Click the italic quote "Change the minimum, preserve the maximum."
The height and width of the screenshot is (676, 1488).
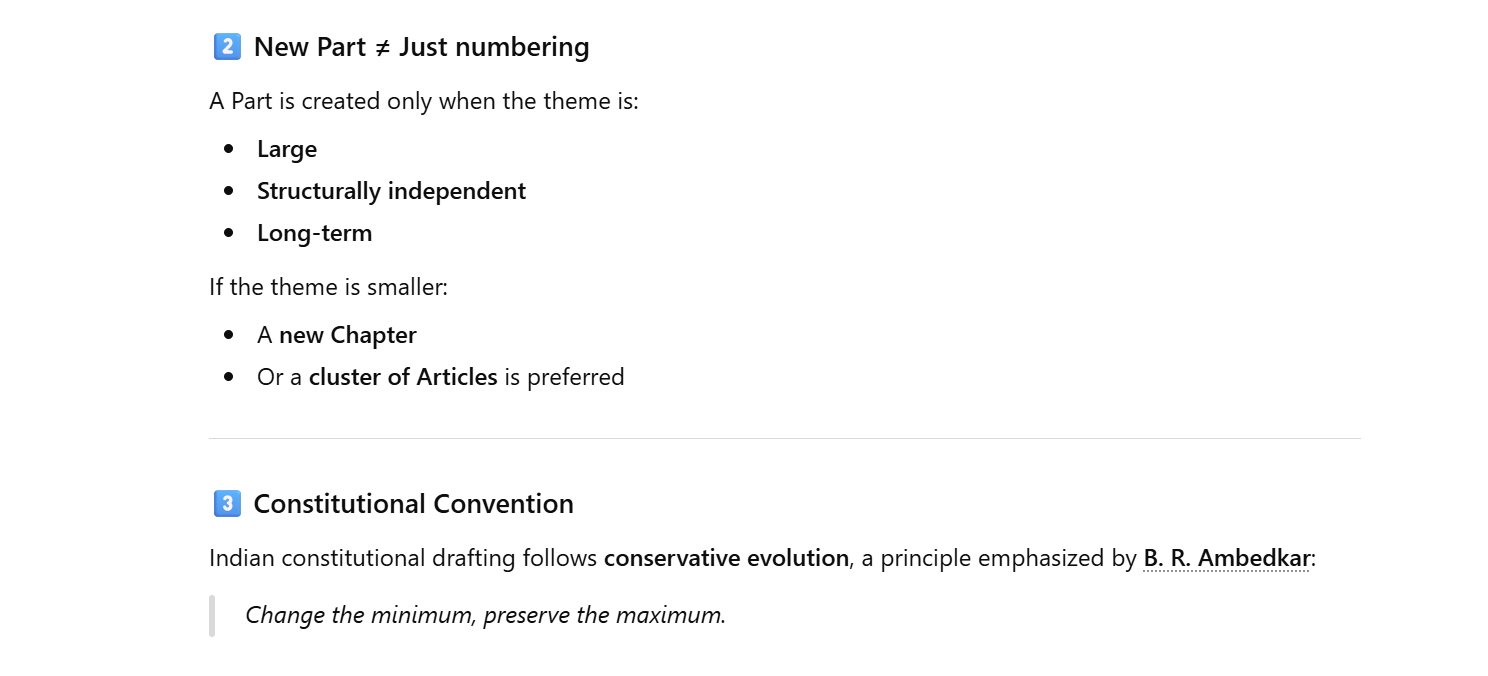(485, 615)
